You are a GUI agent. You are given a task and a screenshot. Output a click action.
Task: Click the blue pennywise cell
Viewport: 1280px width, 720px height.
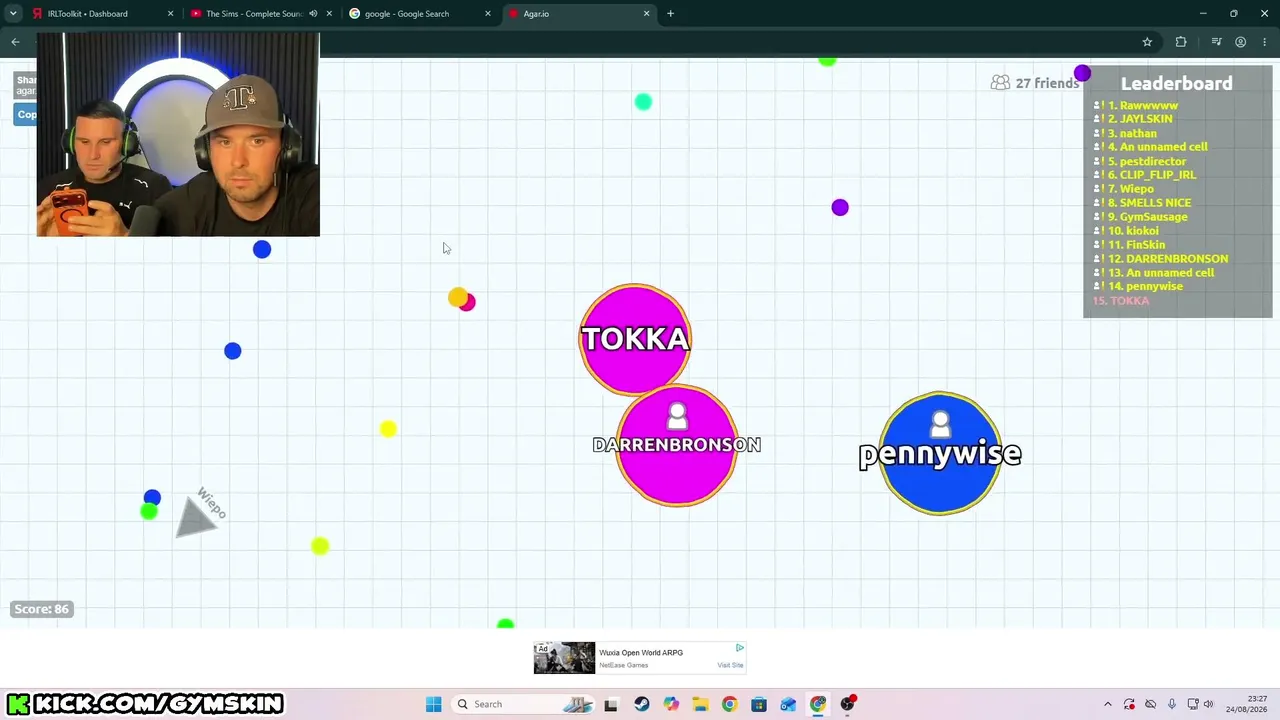(x=940, y=453)
